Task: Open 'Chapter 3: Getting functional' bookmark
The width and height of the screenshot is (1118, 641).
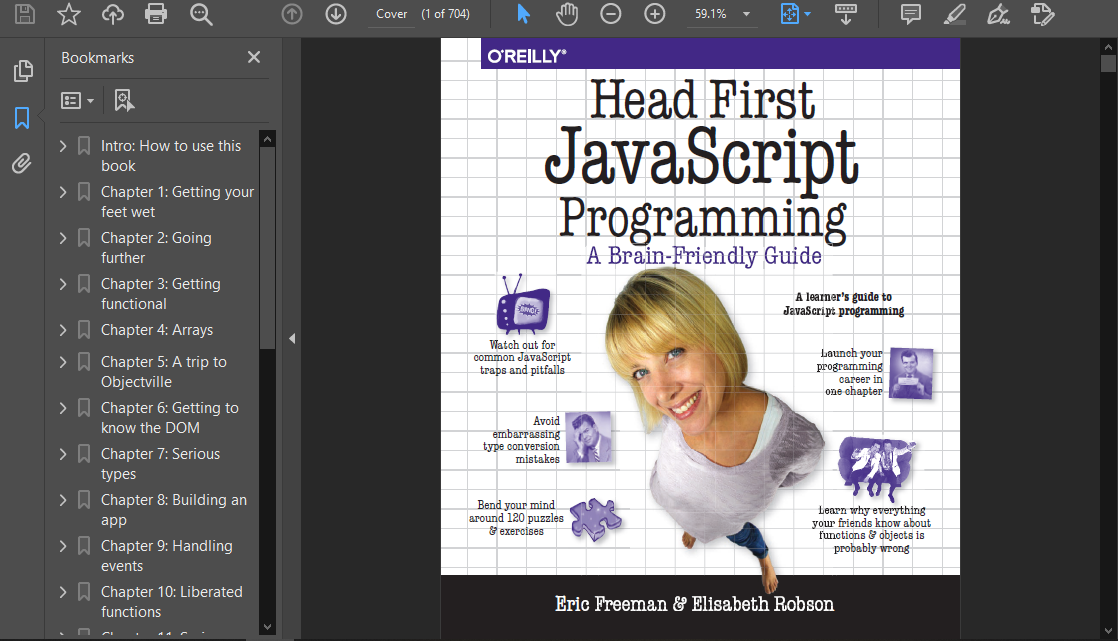Action: (160, 294)
